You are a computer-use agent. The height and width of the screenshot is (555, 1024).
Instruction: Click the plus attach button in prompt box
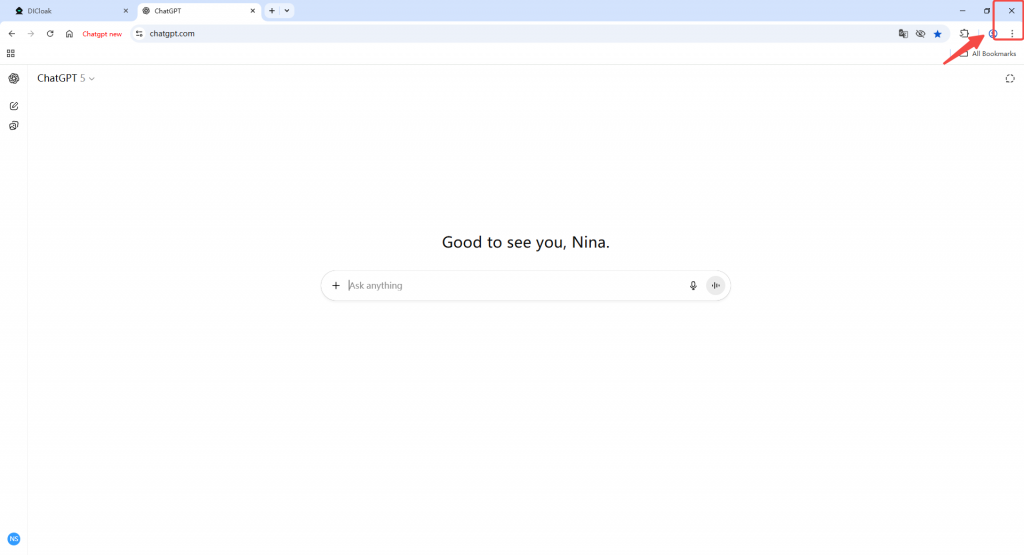coord(336,285)
